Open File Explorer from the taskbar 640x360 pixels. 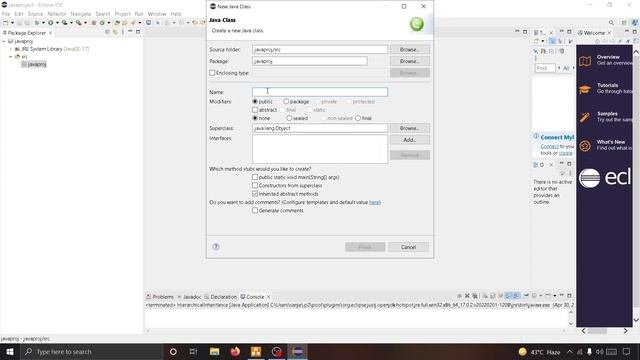[214, 351]
